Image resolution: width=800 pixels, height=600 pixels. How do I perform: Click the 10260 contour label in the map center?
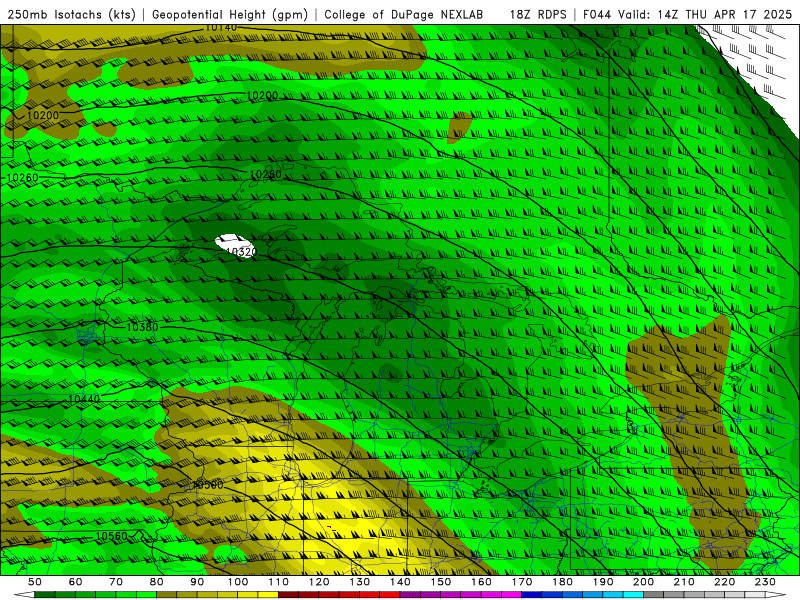tap(266, 174)
